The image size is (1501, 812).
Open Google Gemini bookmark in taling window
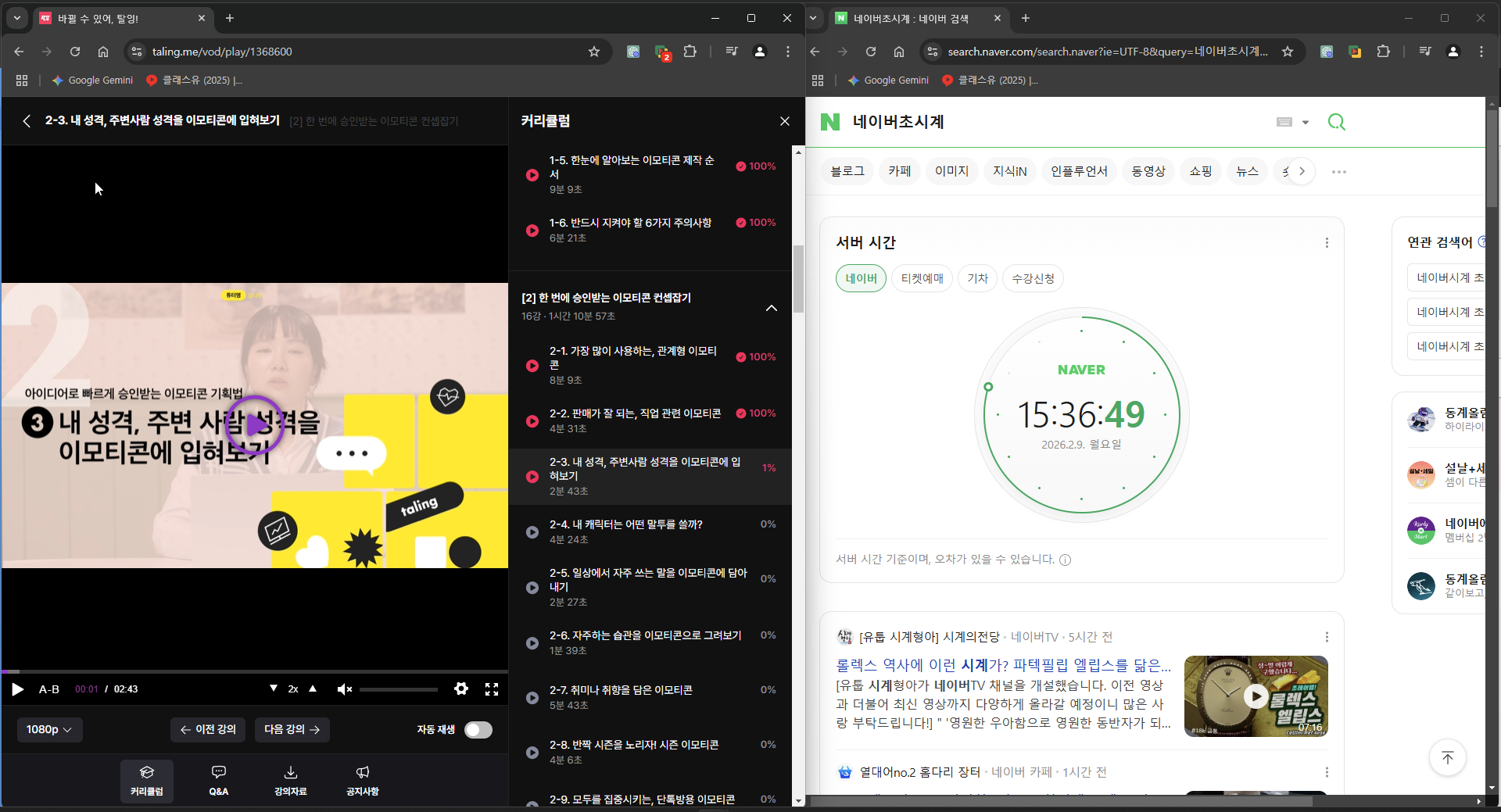click(x=92, y=80)
